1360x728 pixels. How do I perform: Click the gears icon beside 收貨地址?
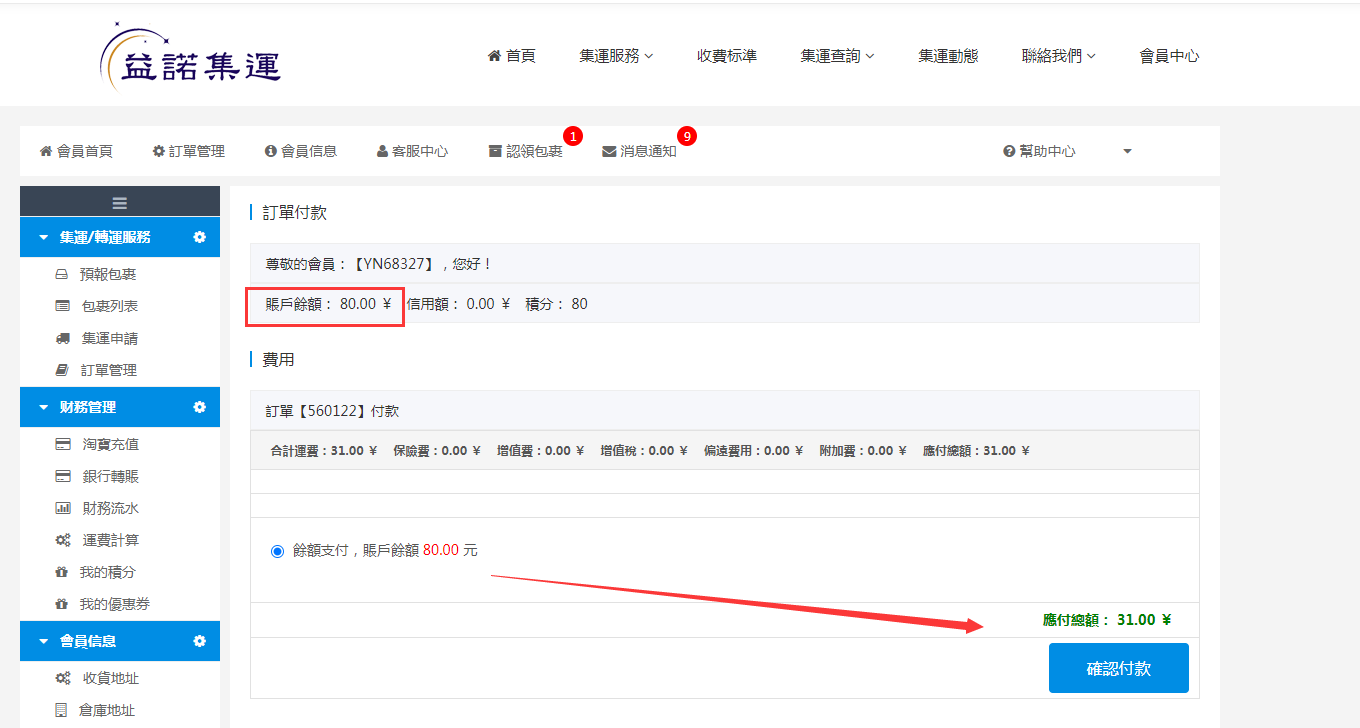point(62,678)
